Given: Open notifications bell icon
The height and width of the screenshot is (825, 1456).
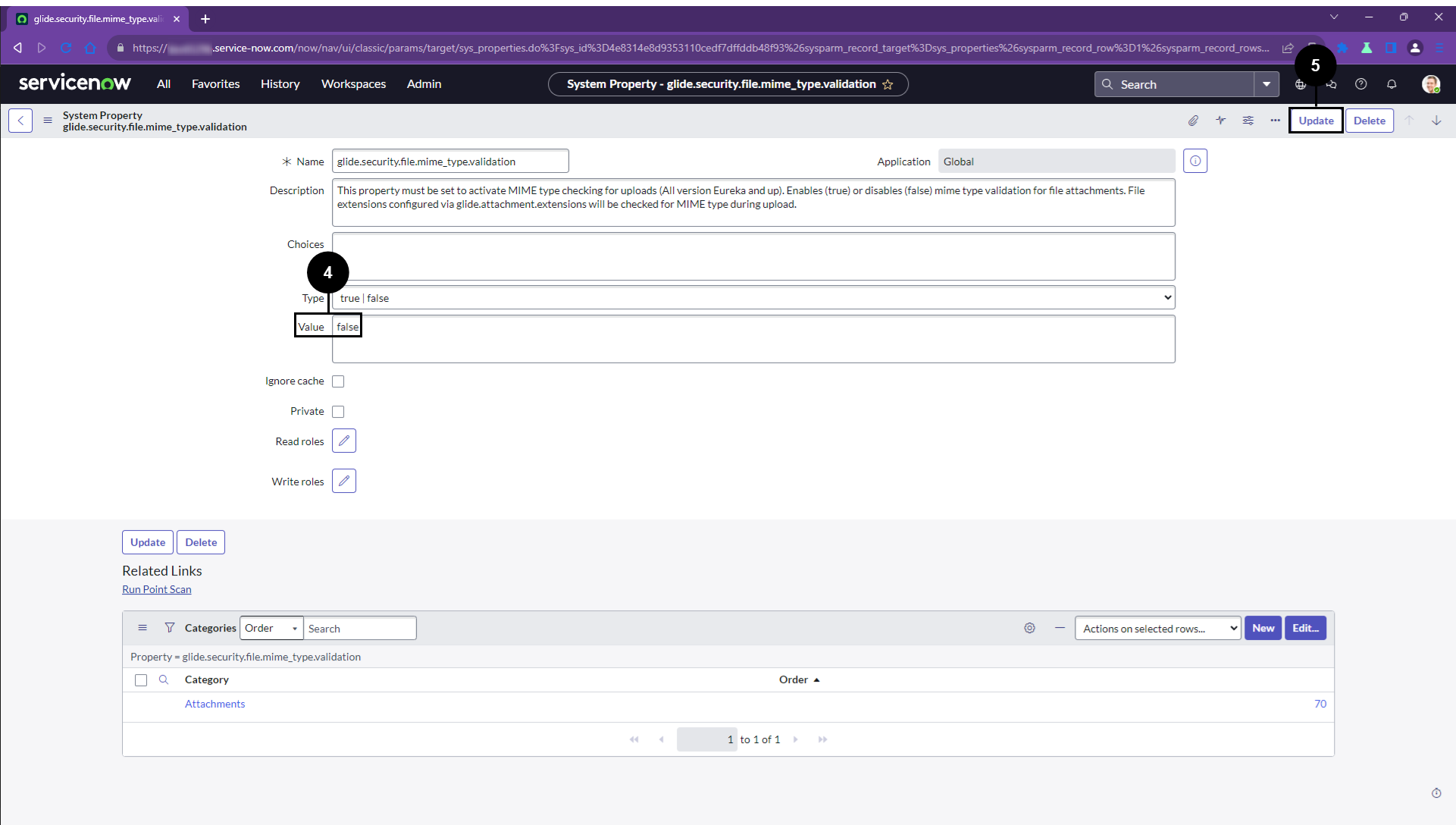Looking at the screenshot, I should [x=1391, y=84].
